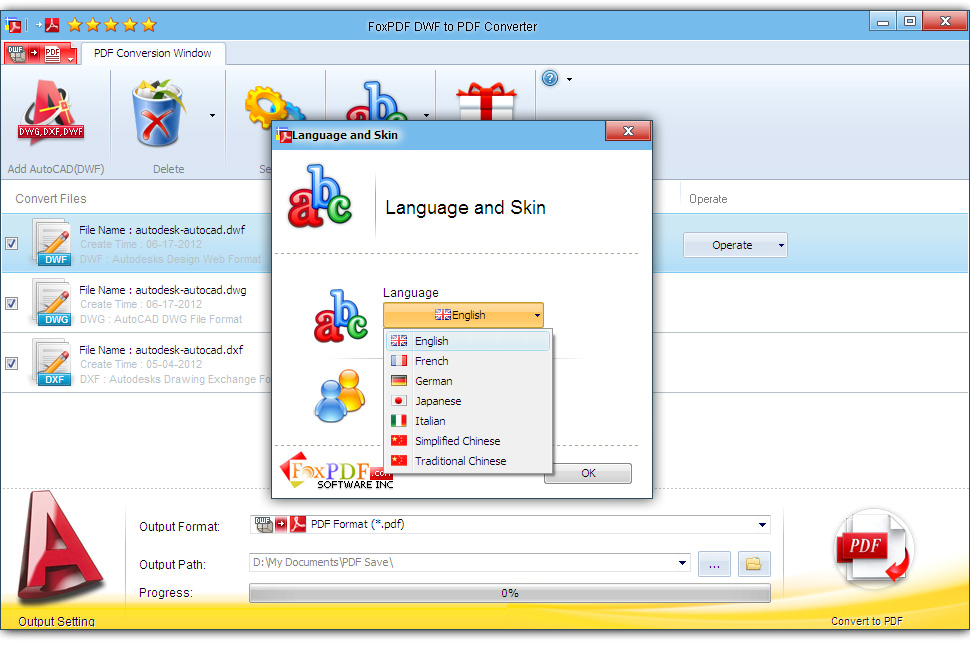Choose Simplified Chinese from the language list
This screenshot has width=970, height=645.
tap(468, 441)
